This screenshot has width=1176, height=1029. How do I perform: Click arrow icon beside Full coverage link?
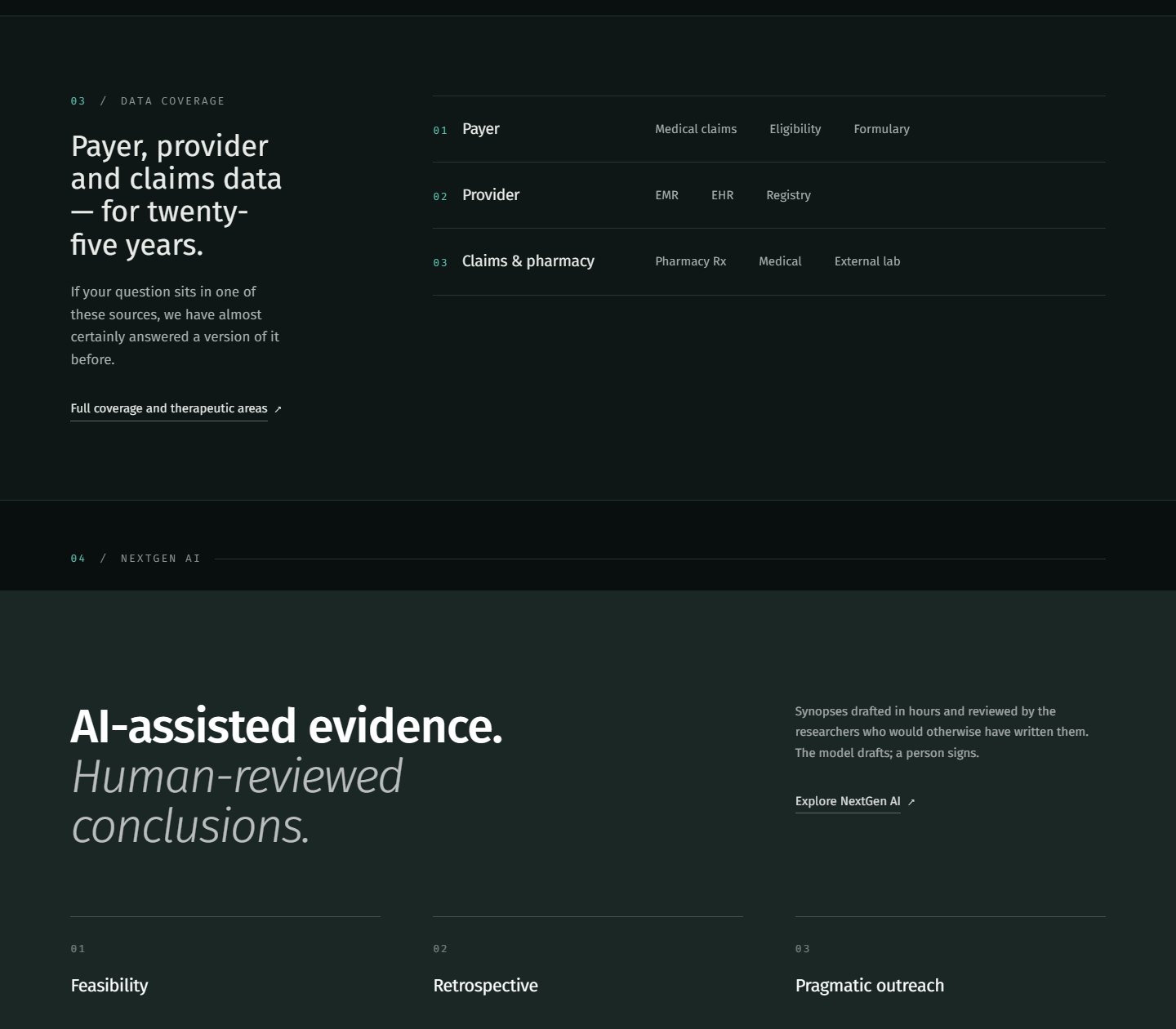(x=278, y=409)
